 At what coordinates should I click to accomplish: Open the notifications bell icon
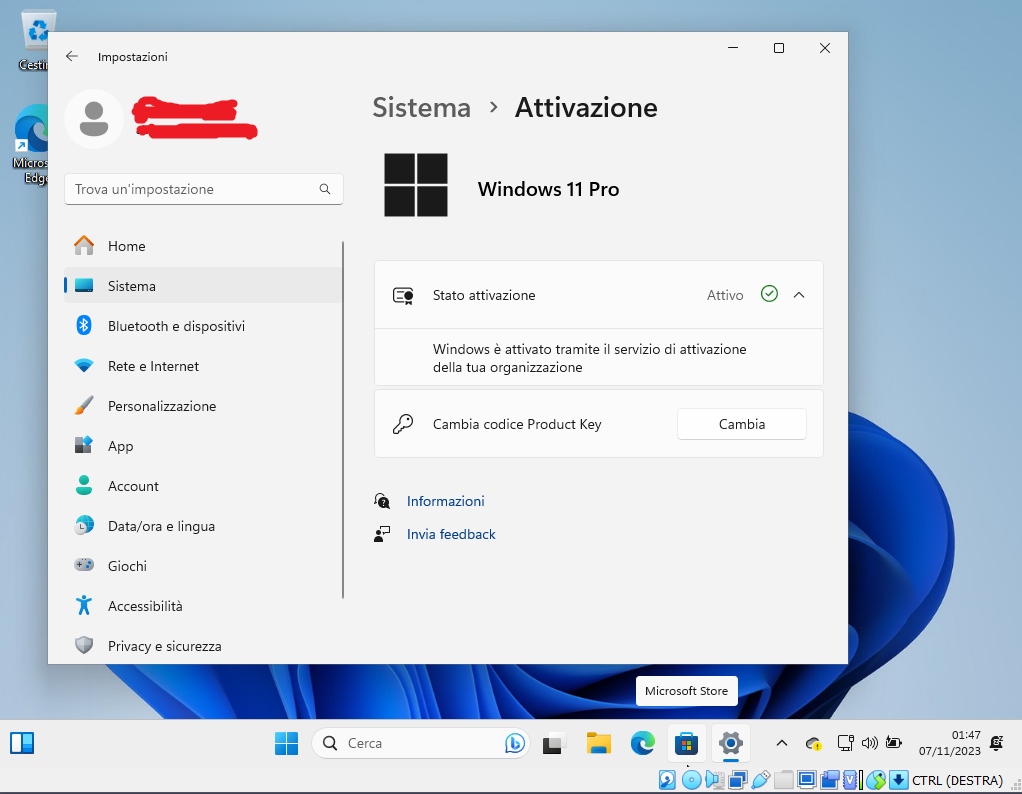(997, 743)
